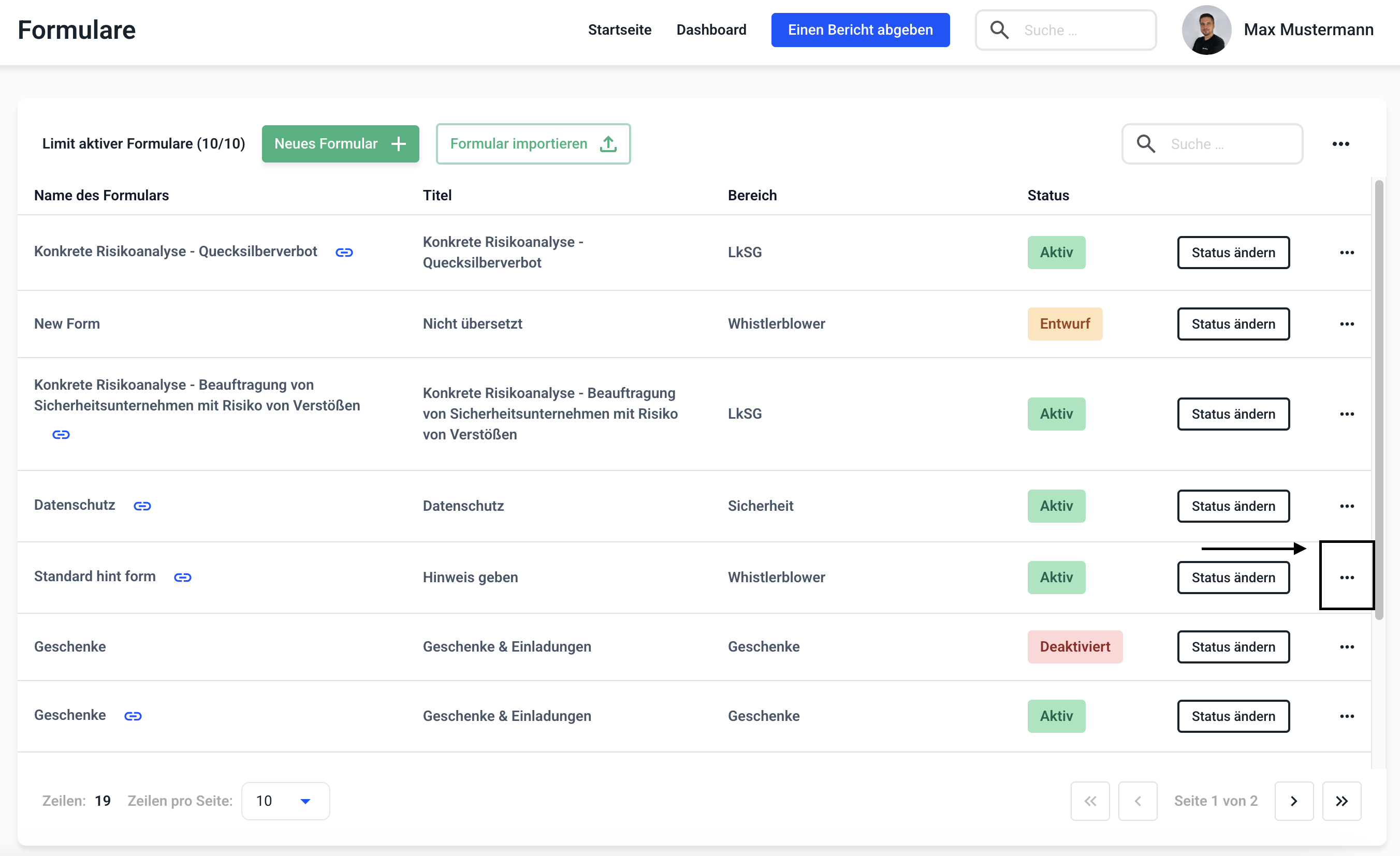Image resolution: width=1400 pixels, height=856 pixels.
Task: Click Neues Formular button
Action: click(x=340, y=144)
